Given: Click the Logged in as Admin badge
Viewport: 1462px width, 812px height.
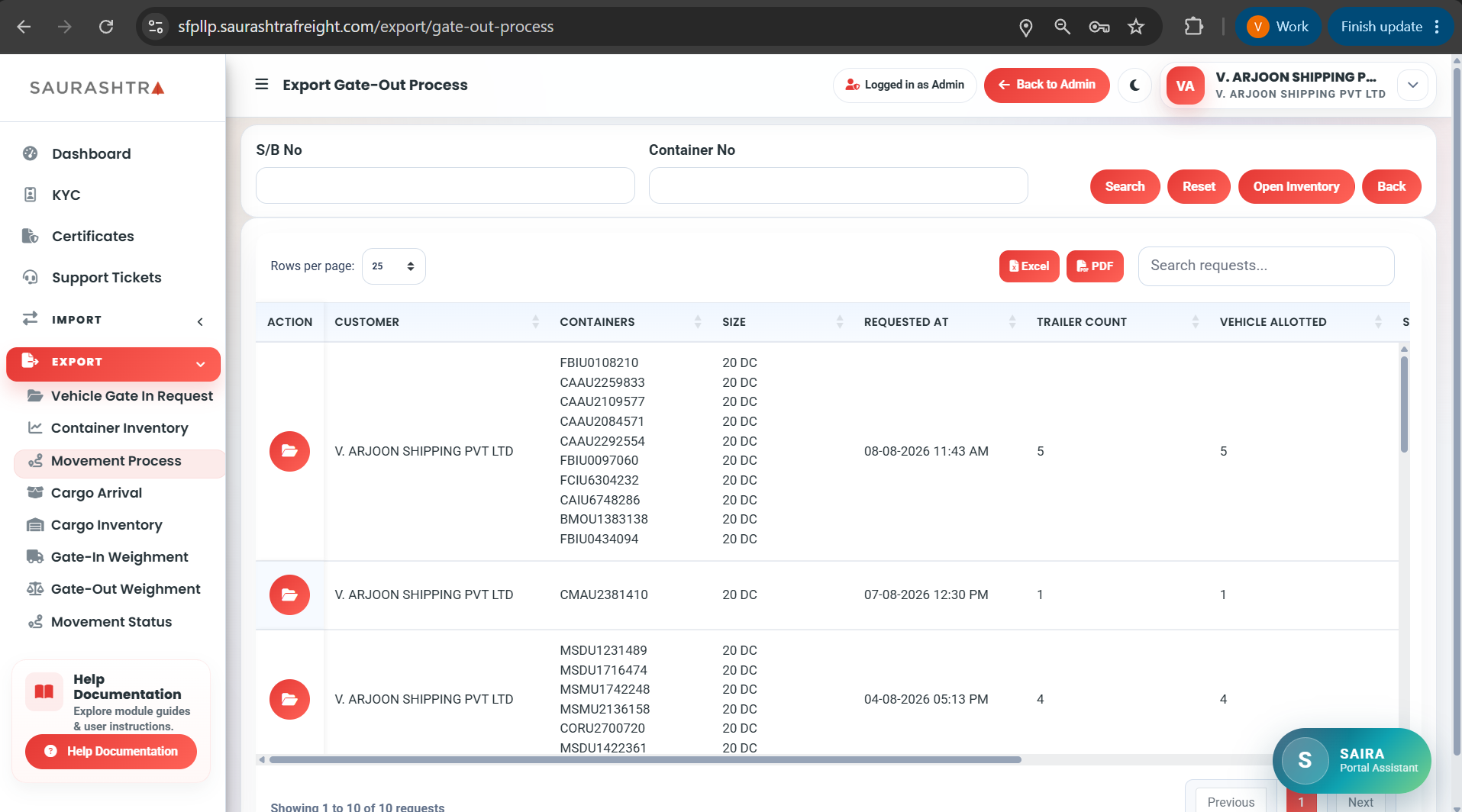Looking at the screenshot, I should click(x=905, y=85).
